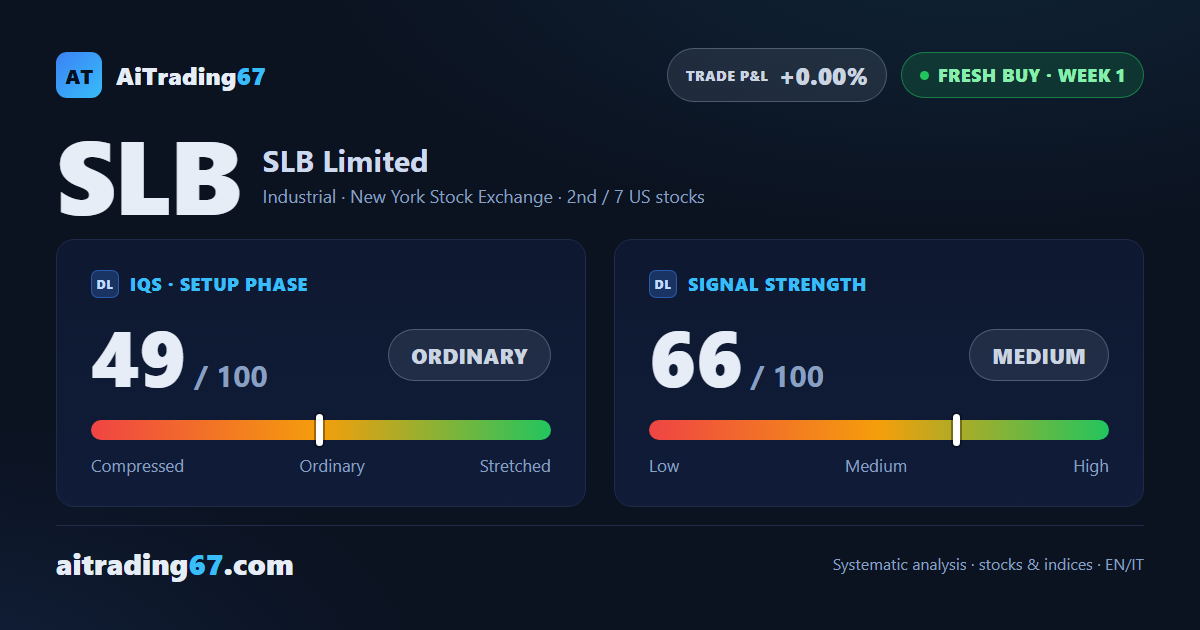The image size is (1200, 630).
Task: Click the 49 / 100 score value
Action: click(x=180, y=361)
